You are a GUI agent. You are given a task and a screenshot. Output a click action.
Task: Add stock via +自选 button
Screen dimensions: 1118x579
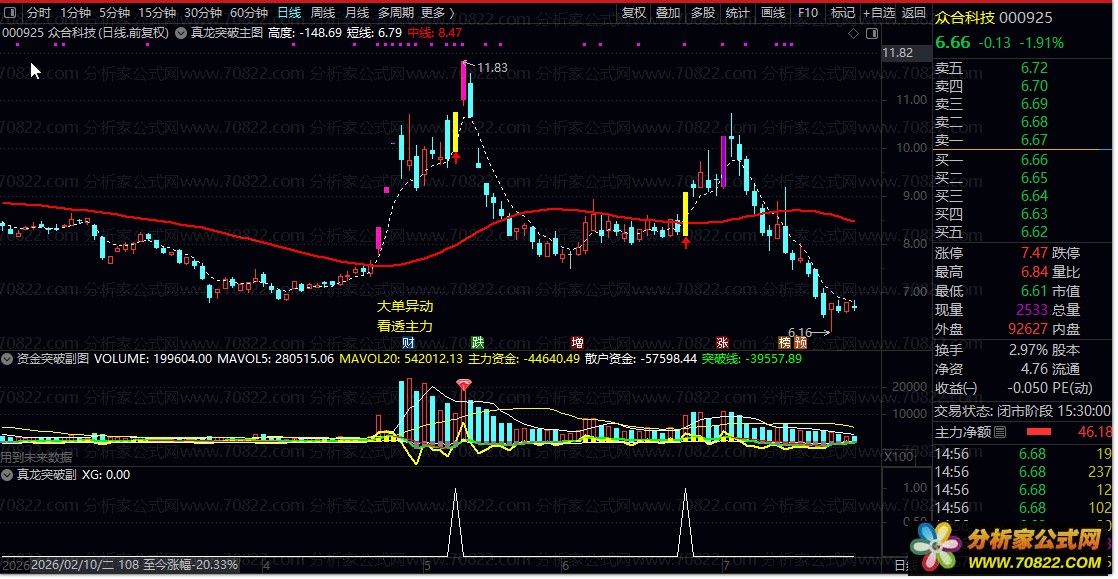[878, 12]
